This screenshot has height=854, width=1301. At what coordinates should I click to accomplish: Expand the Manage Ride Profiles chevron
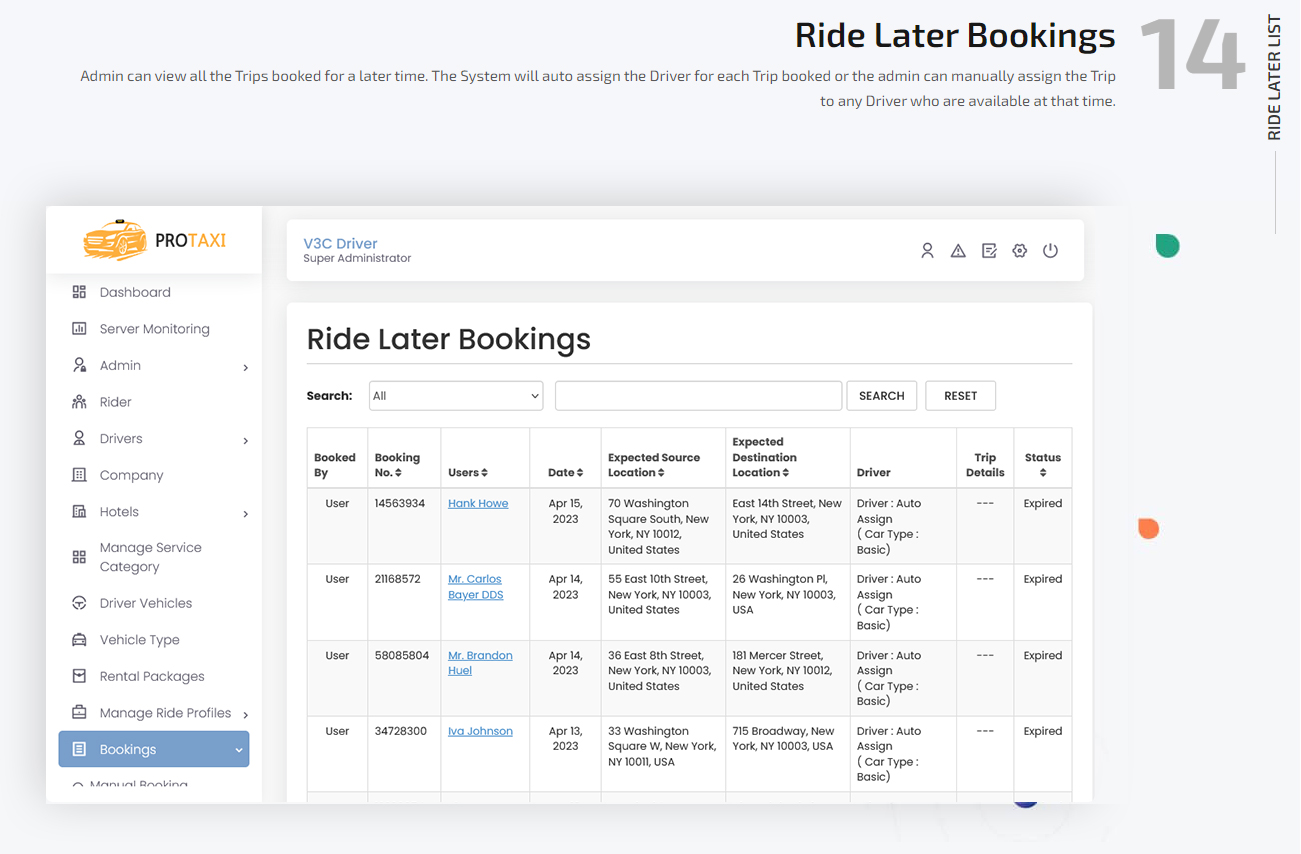tap(246, 715)
